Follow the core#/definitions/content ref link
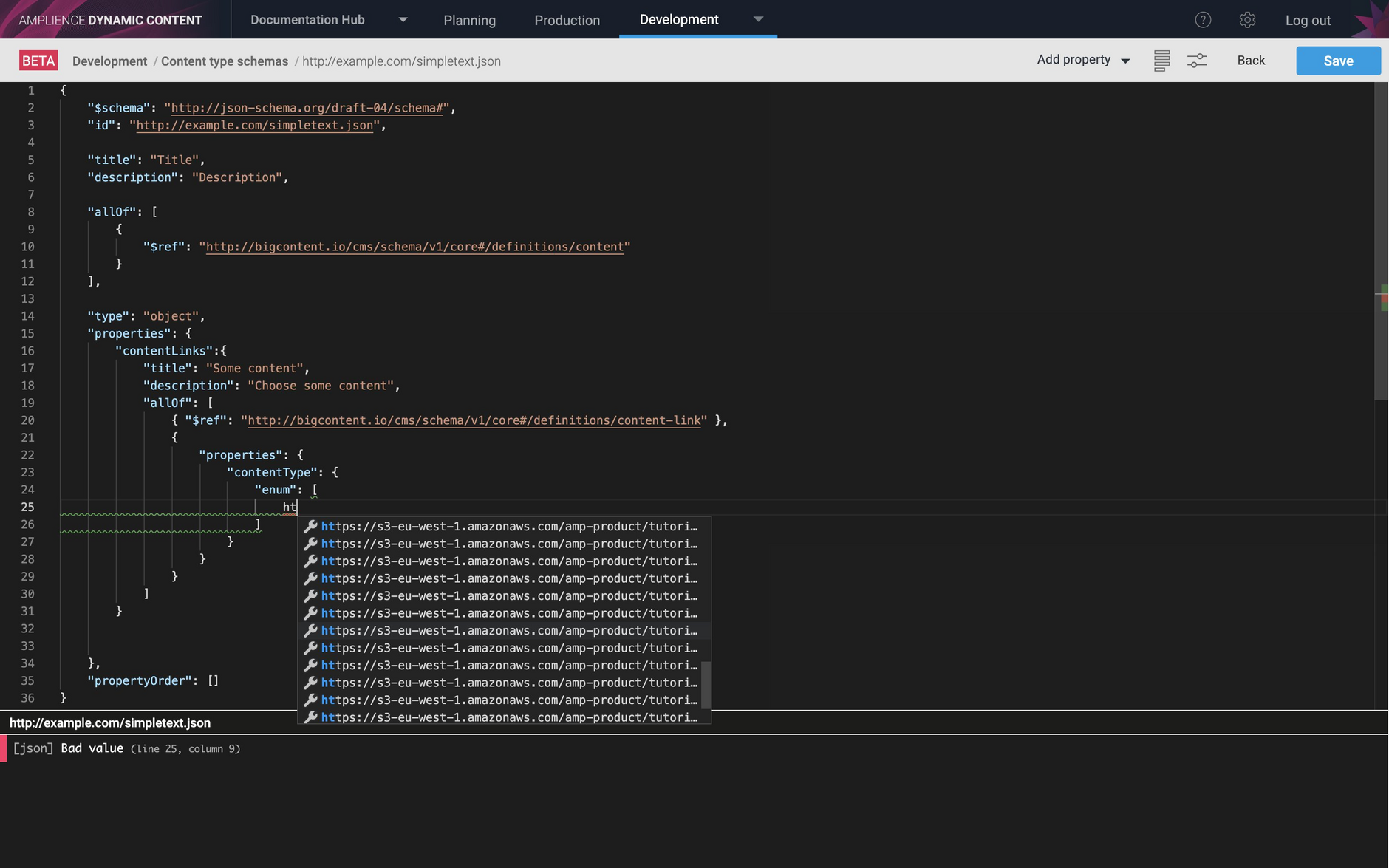This screenshot has width=1389, height=868. click(x=414, y=247)
